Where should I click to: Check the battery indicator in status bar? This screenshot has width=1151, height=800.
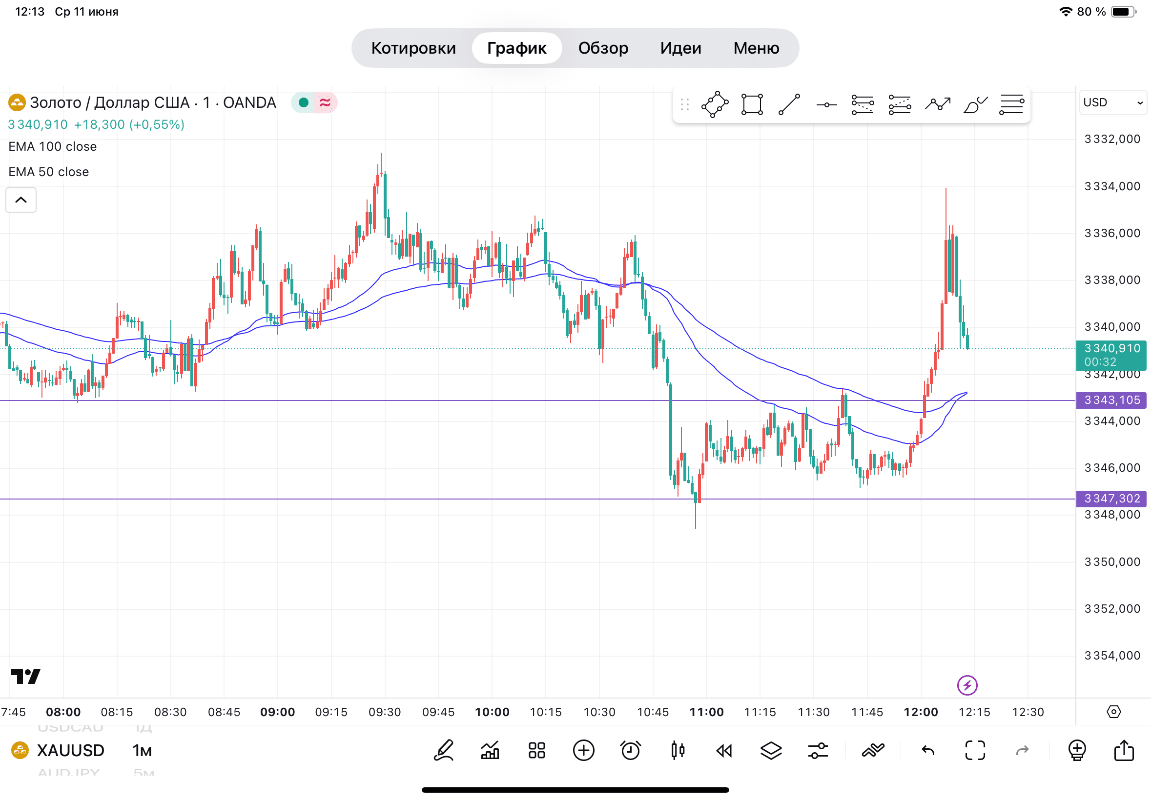point(1124,12)
